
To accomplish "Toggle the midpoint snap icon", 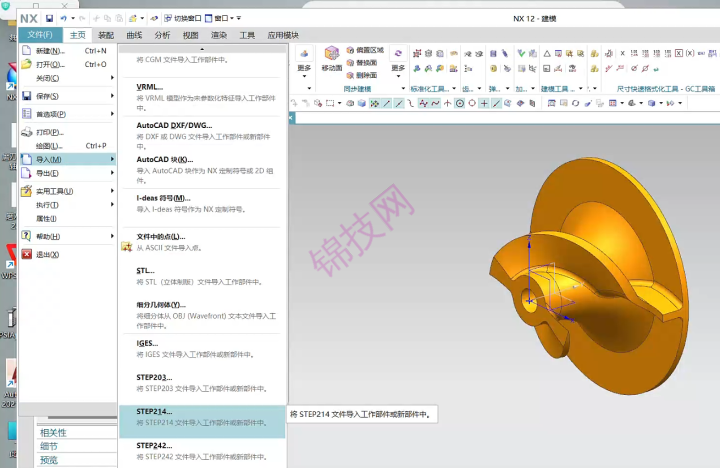I will point(399,103).
